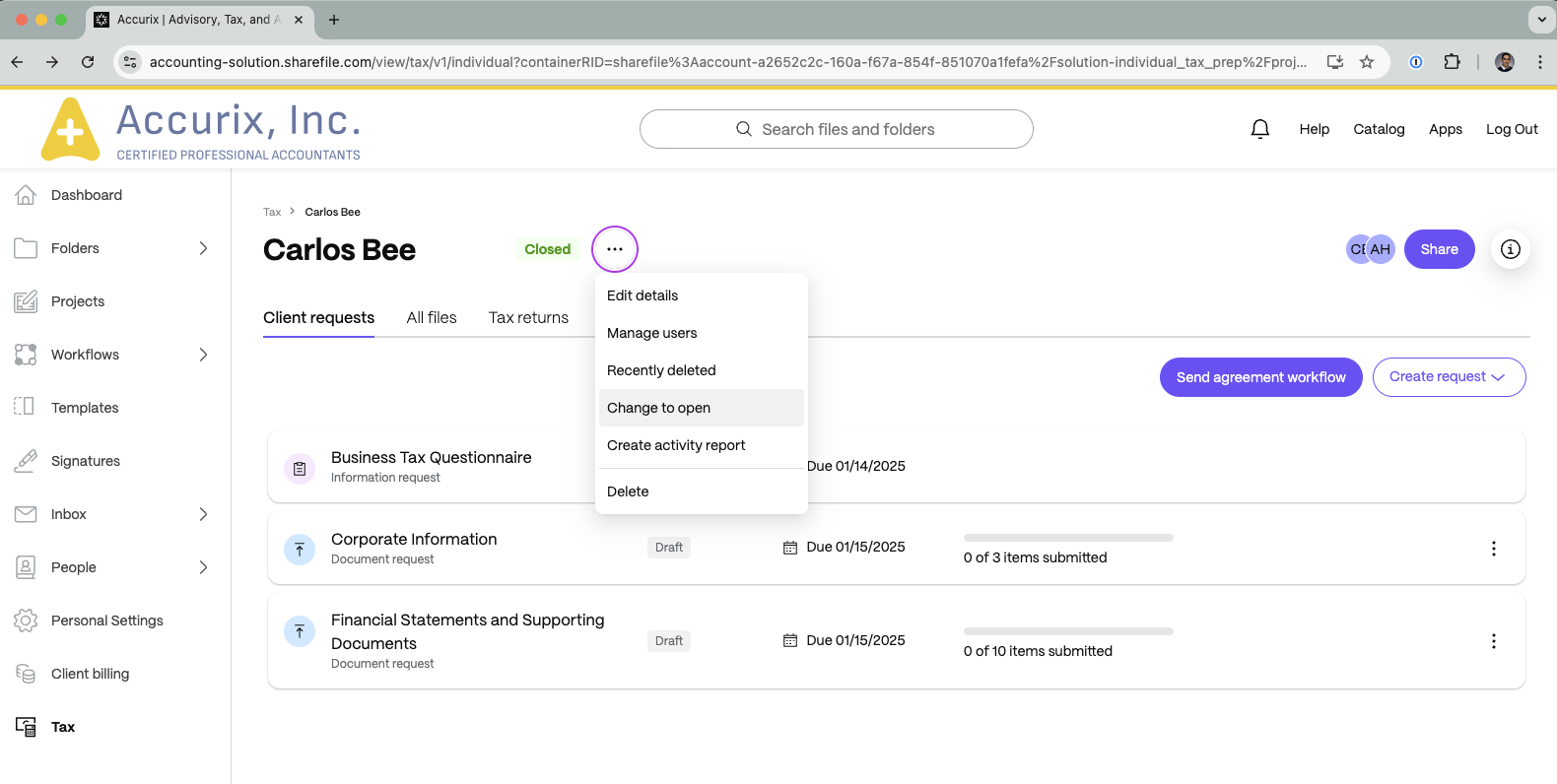Open the Catalog link

(1379, 129)
